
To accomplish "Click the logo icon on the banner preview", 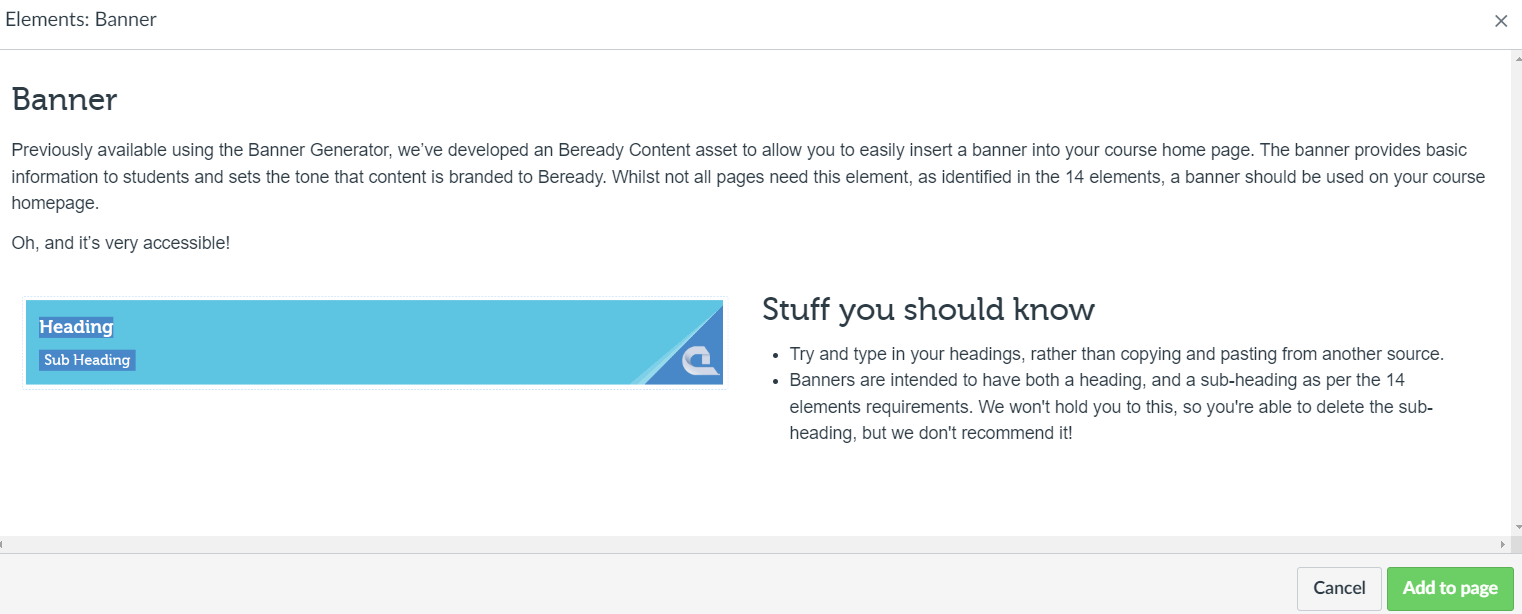I will click(x=700, y=360).
